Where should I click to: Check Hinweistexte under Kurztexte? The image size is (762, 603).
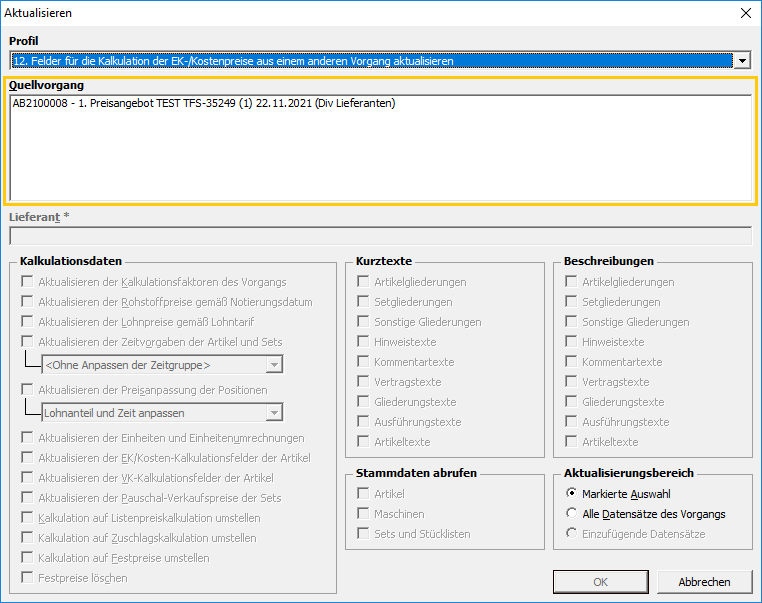tap(364, 342)
